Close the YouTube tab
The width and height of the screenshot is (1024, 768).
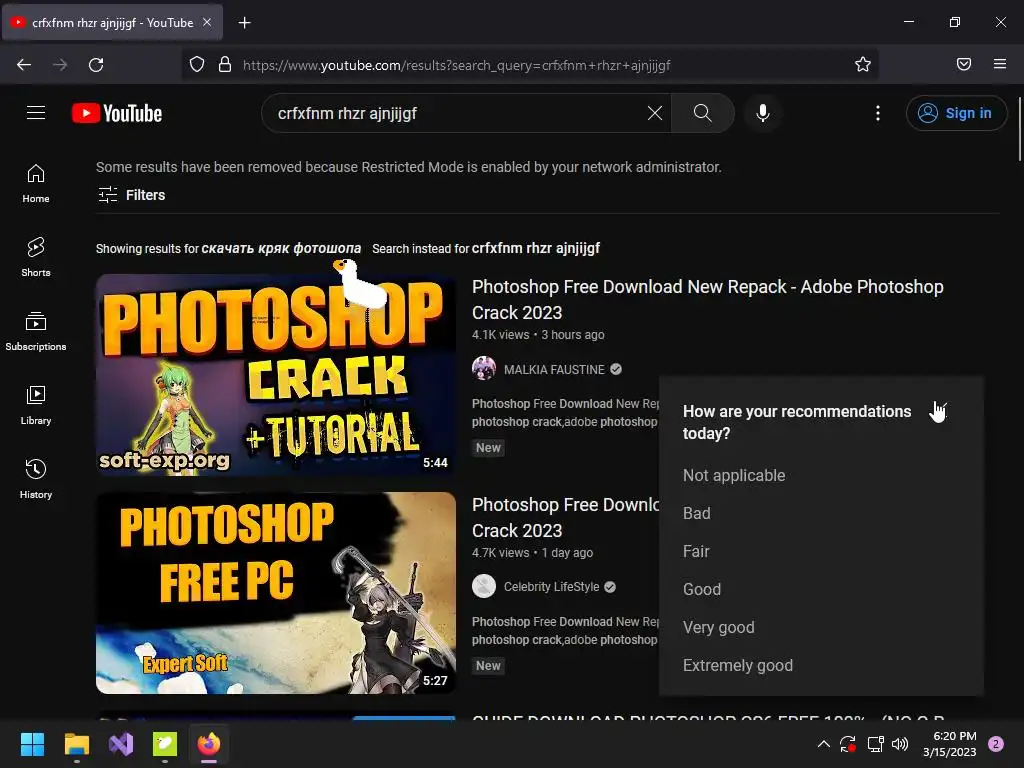pos(207,22)
